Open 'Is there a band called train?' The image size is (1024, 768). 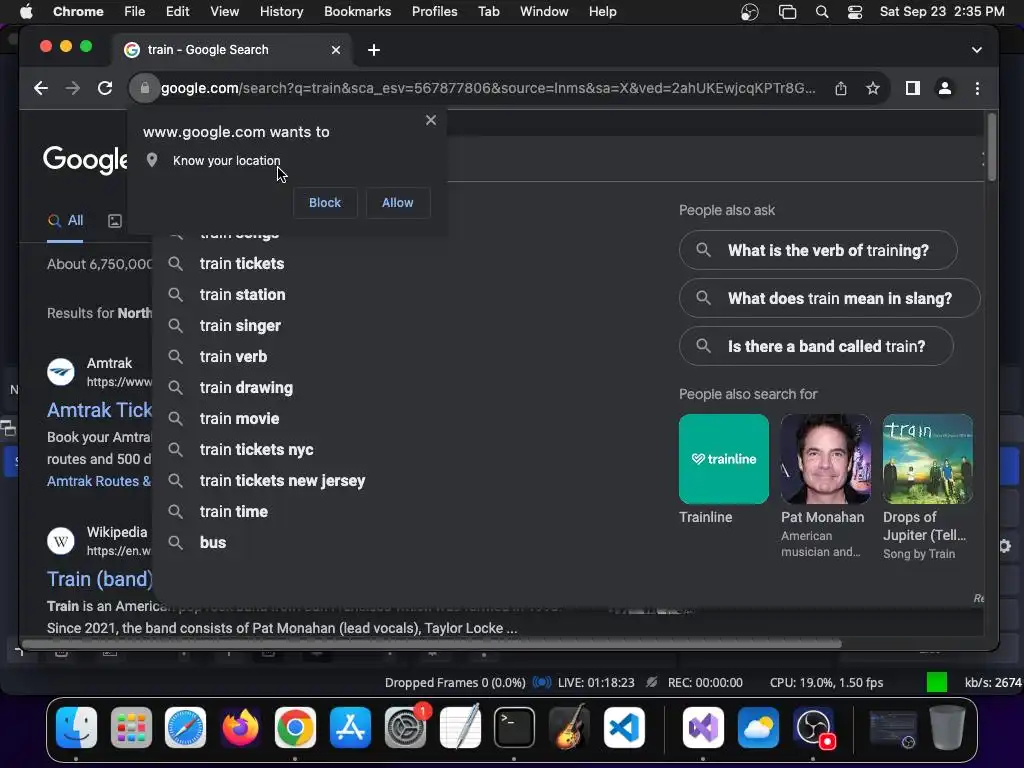coord(816,346)
